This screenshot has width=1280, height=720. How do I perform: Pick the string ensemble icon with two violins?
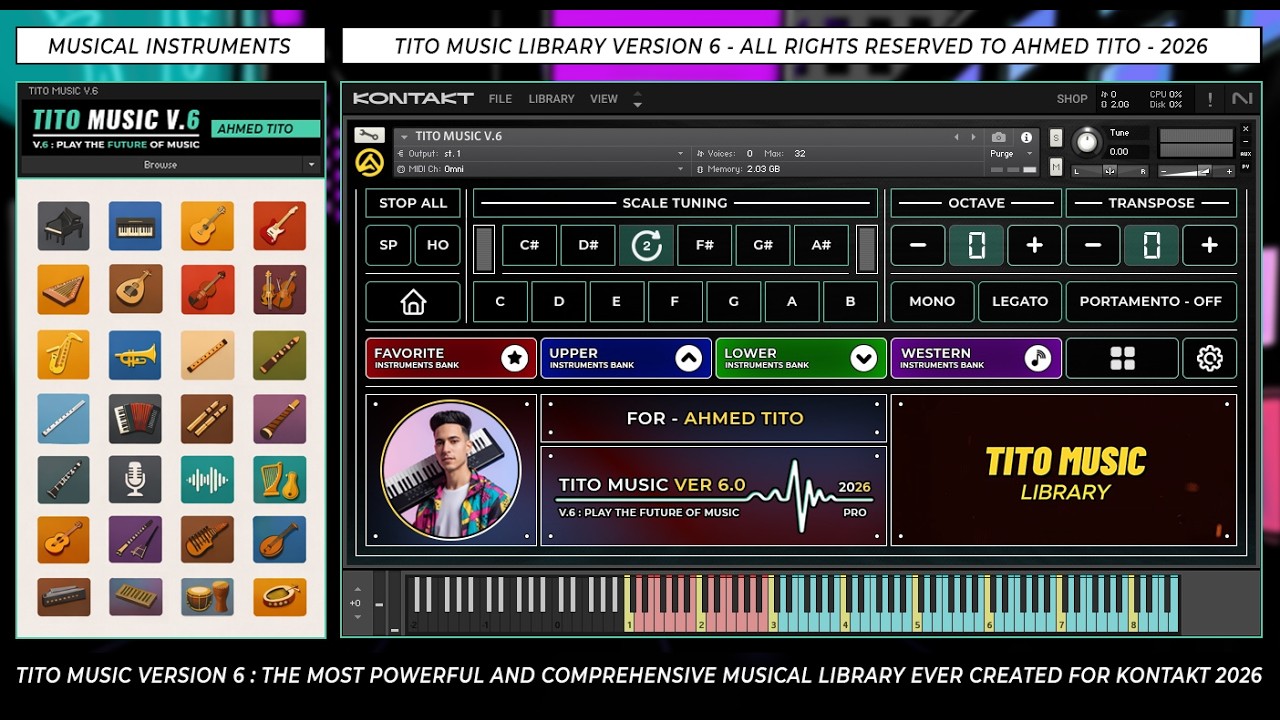[x=279, y=289]
